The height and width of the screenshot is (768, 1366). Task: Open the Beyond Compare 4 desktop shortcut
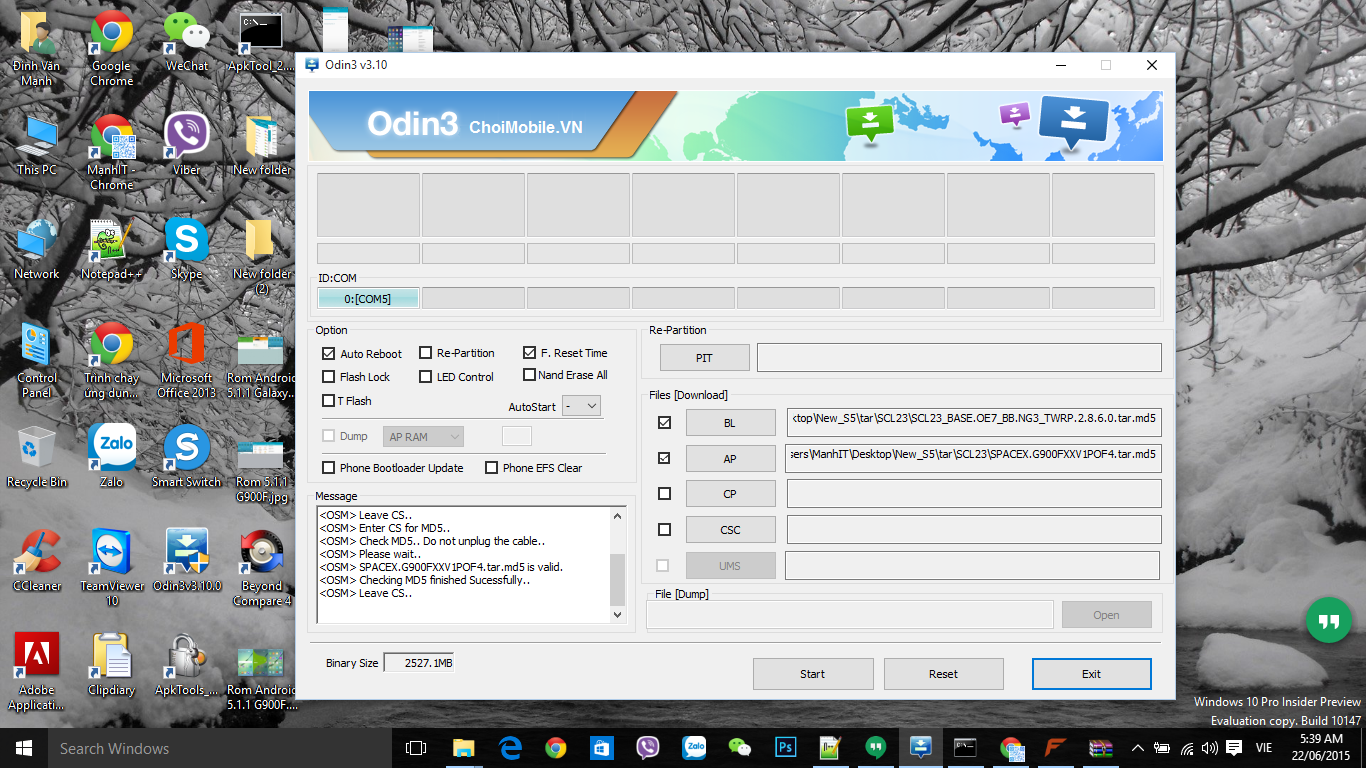coord(261,568)
